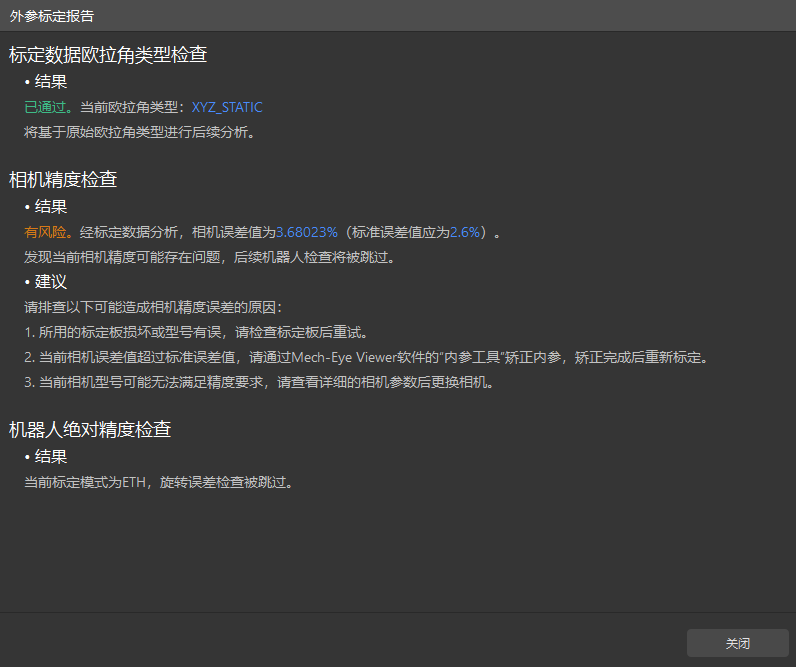This screenshot has height=667, width=796.
Task: Click the 结果 bullet under 相机精度检查
Action: 46,207
